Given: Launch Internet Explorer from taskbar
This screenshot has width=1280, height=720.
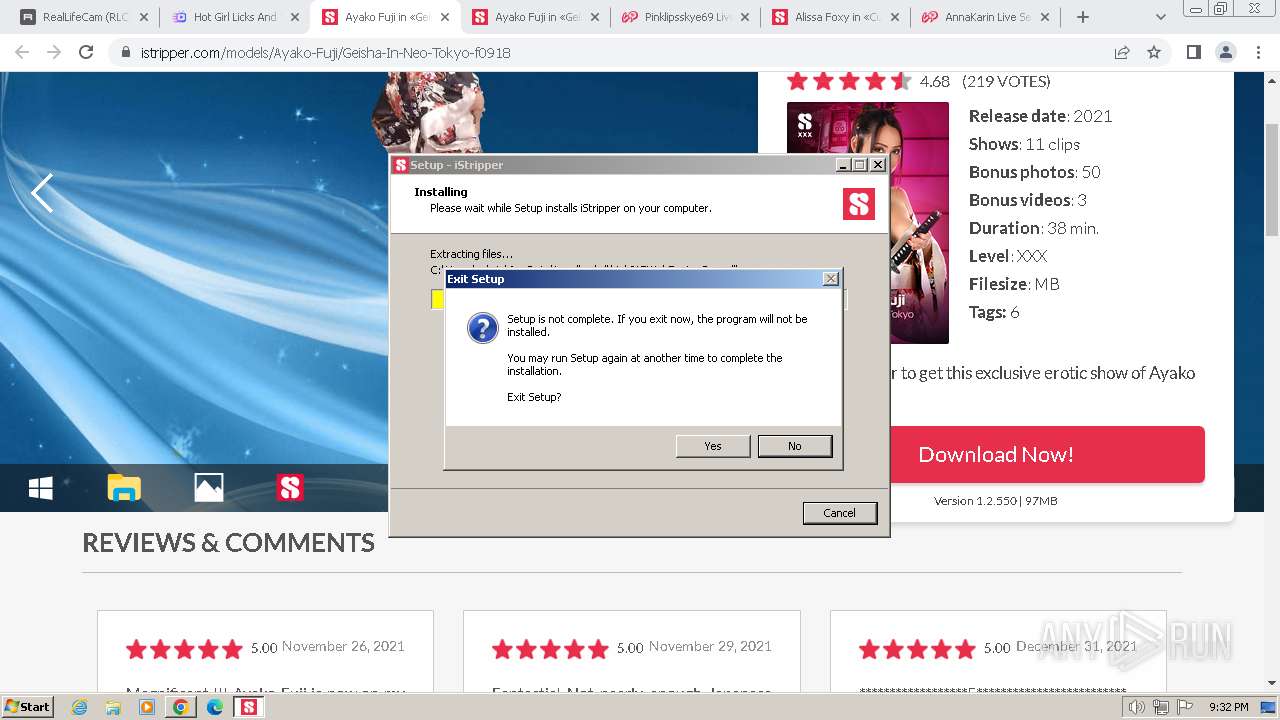Looking at the screenshot, I should [x=80, y=707].
